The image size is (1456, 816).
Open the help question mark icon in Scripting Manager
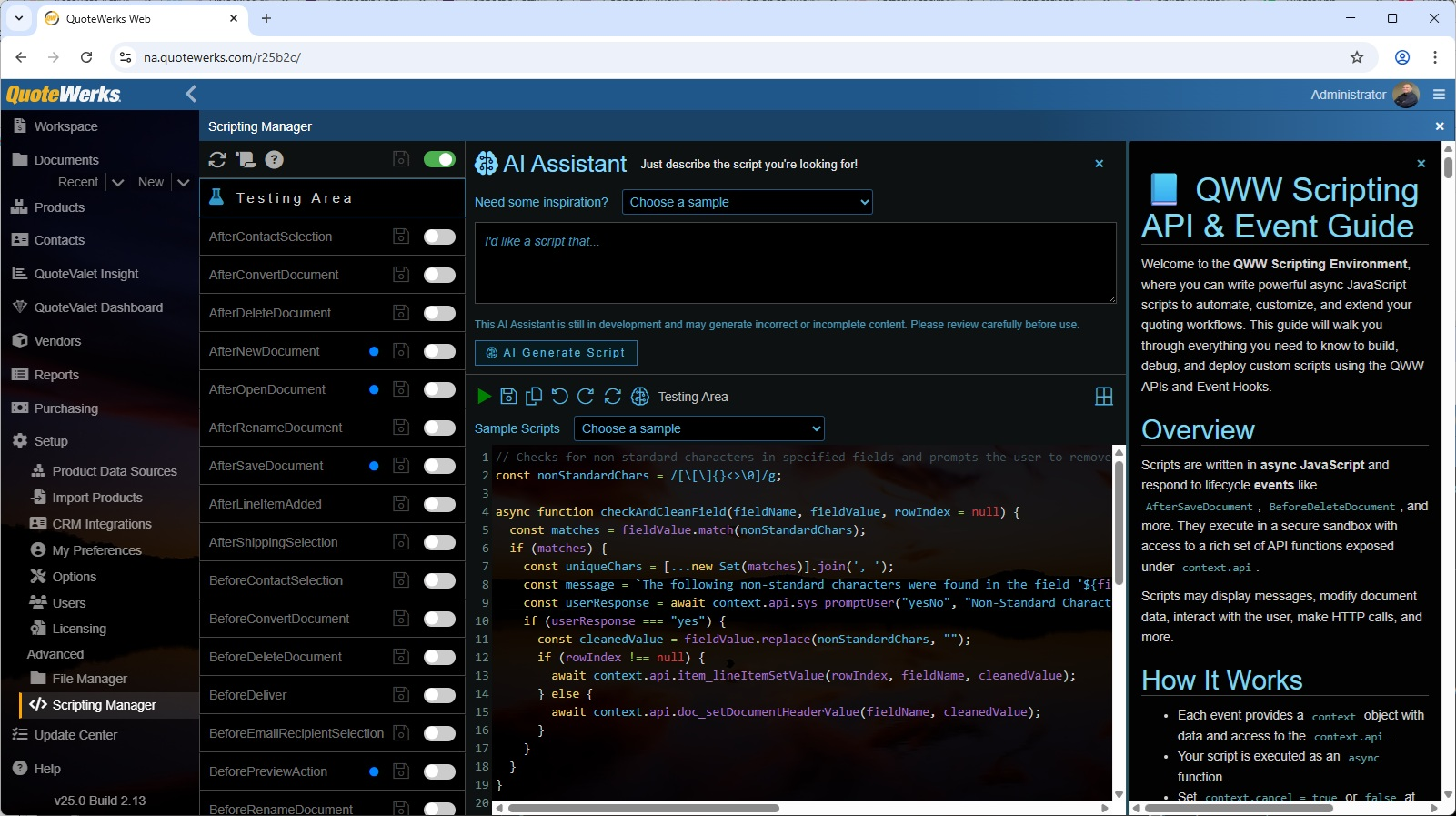[274, 160]
